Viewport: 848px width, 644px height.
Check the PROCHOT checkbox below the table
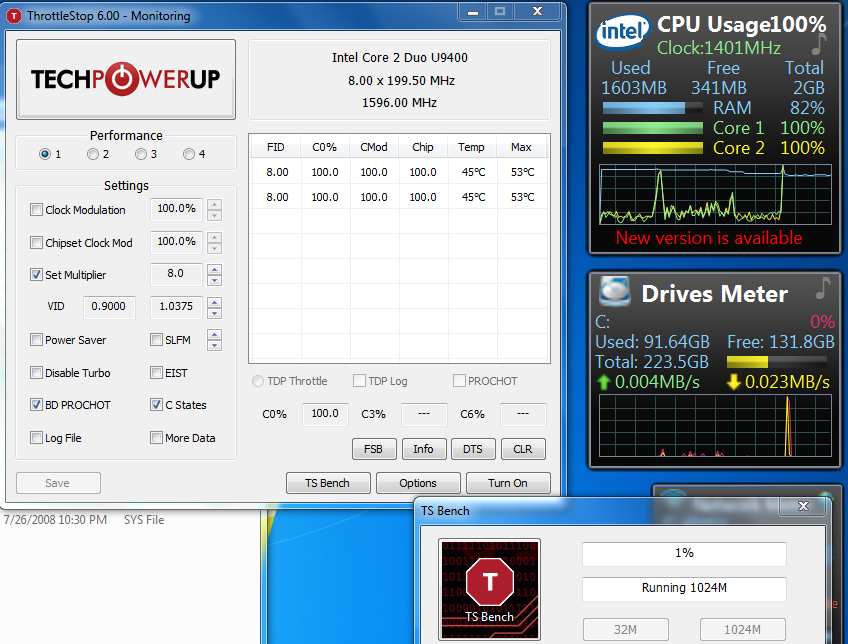click(x=459, y=381)
